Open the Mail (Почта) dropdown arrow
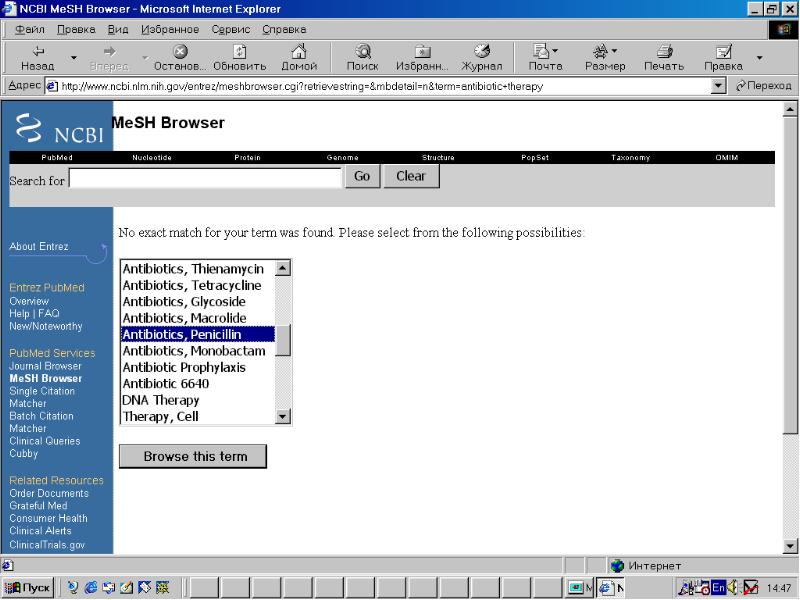800x600 pixels. pos(555,51)
